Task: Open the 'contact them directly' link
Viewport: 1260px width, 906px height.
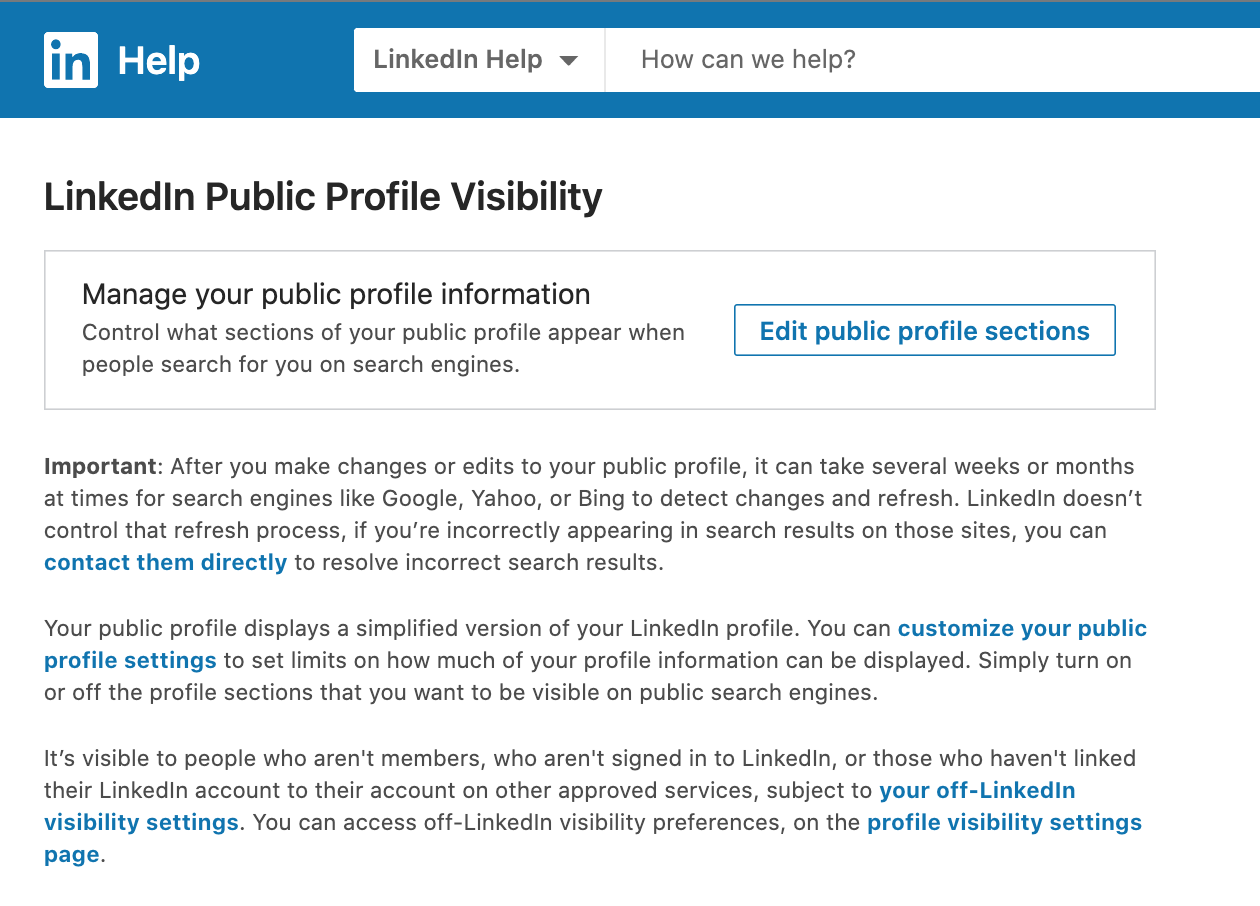Action: 166,562
